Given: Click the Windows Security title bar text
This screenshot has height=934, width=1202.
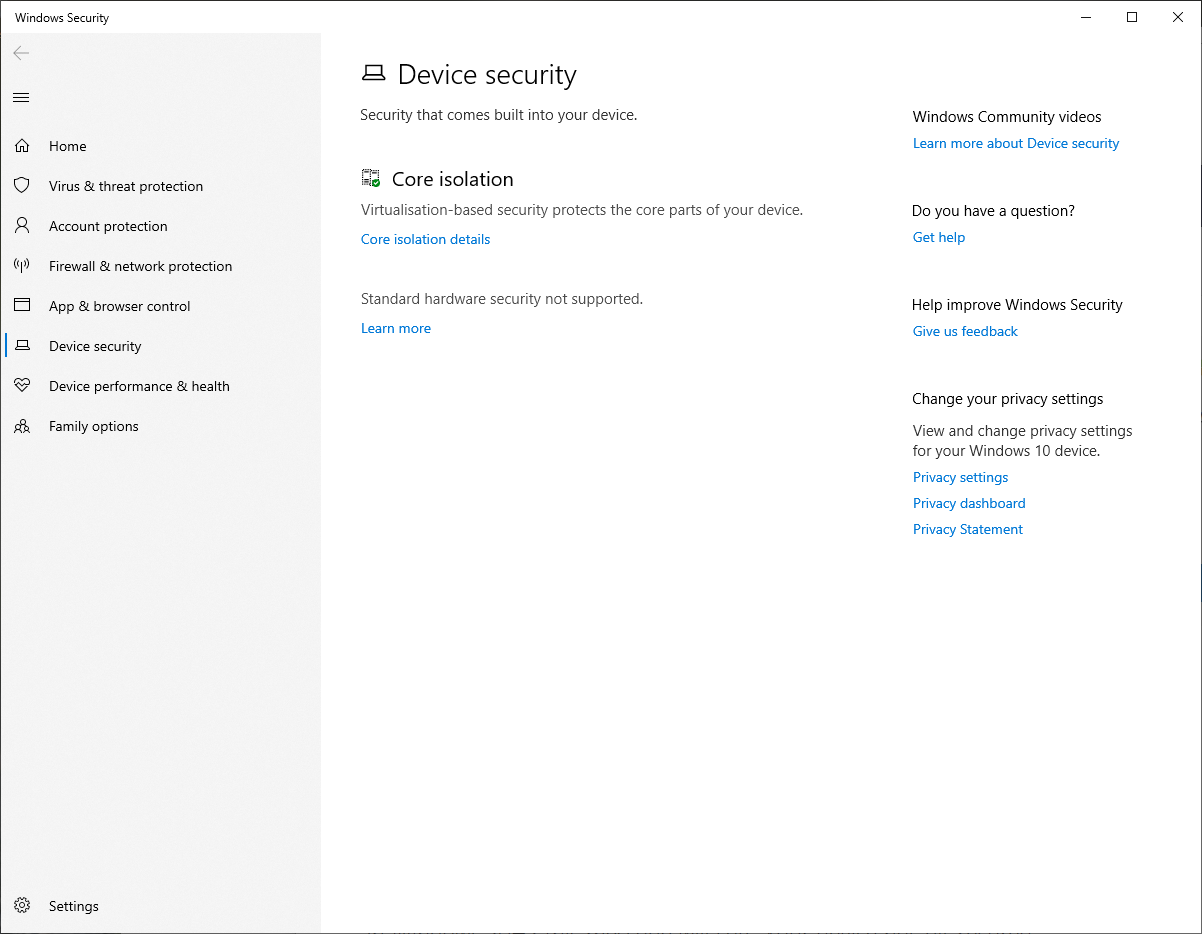Looking at the screenshot, I should pyautogui.click(x=62, y=18).
